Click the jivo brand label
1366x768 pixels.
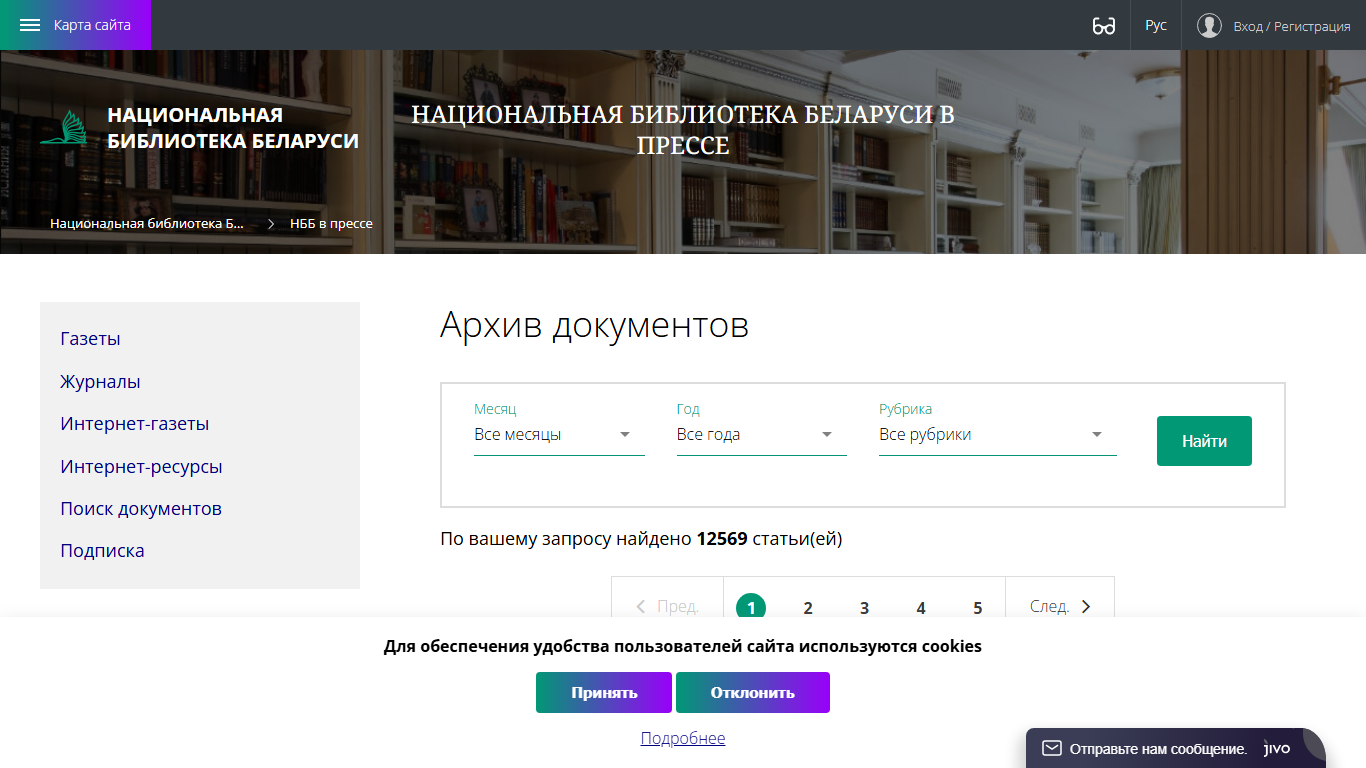tap(1277, 748)
